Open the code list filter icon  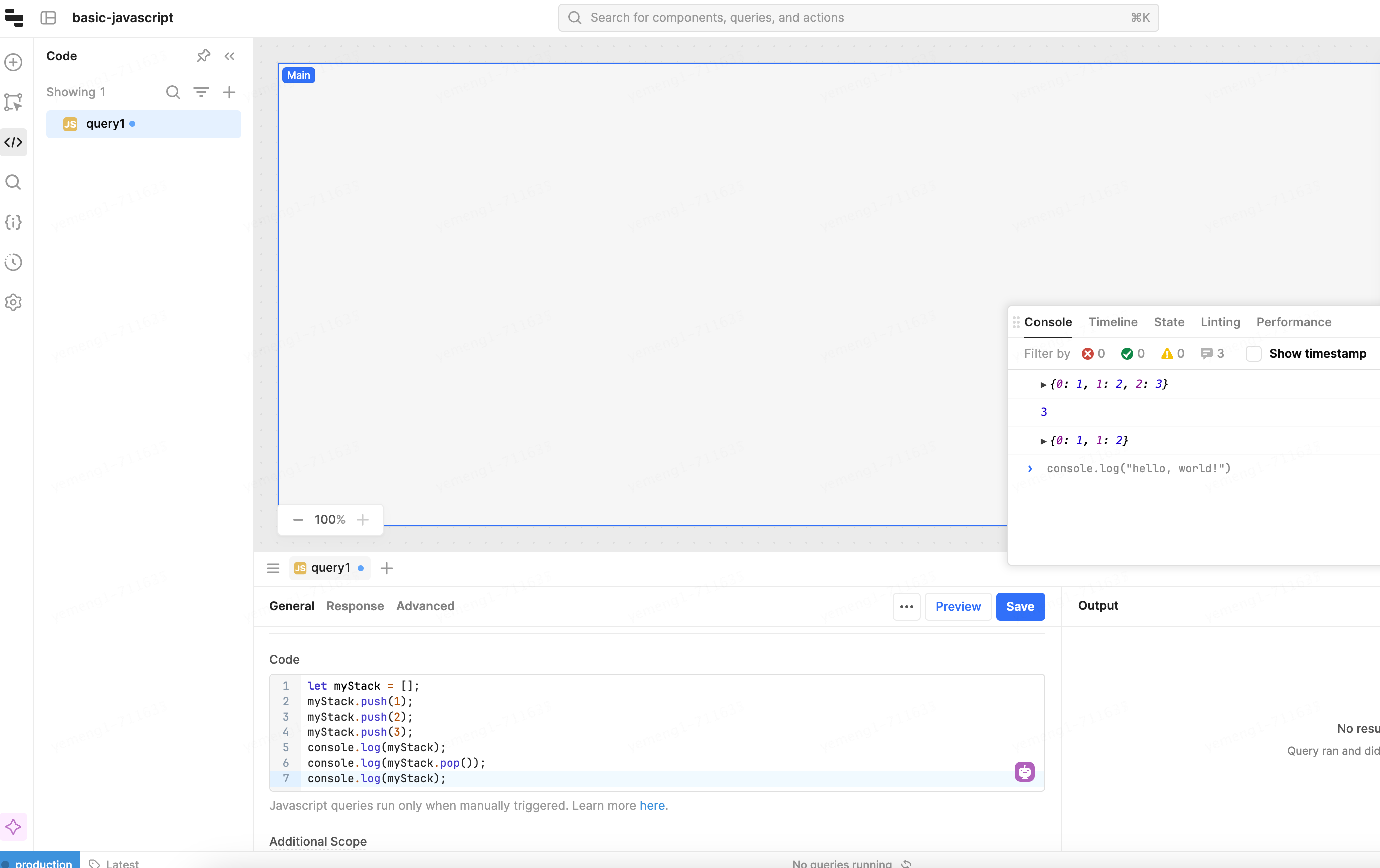tap(201, 92)
